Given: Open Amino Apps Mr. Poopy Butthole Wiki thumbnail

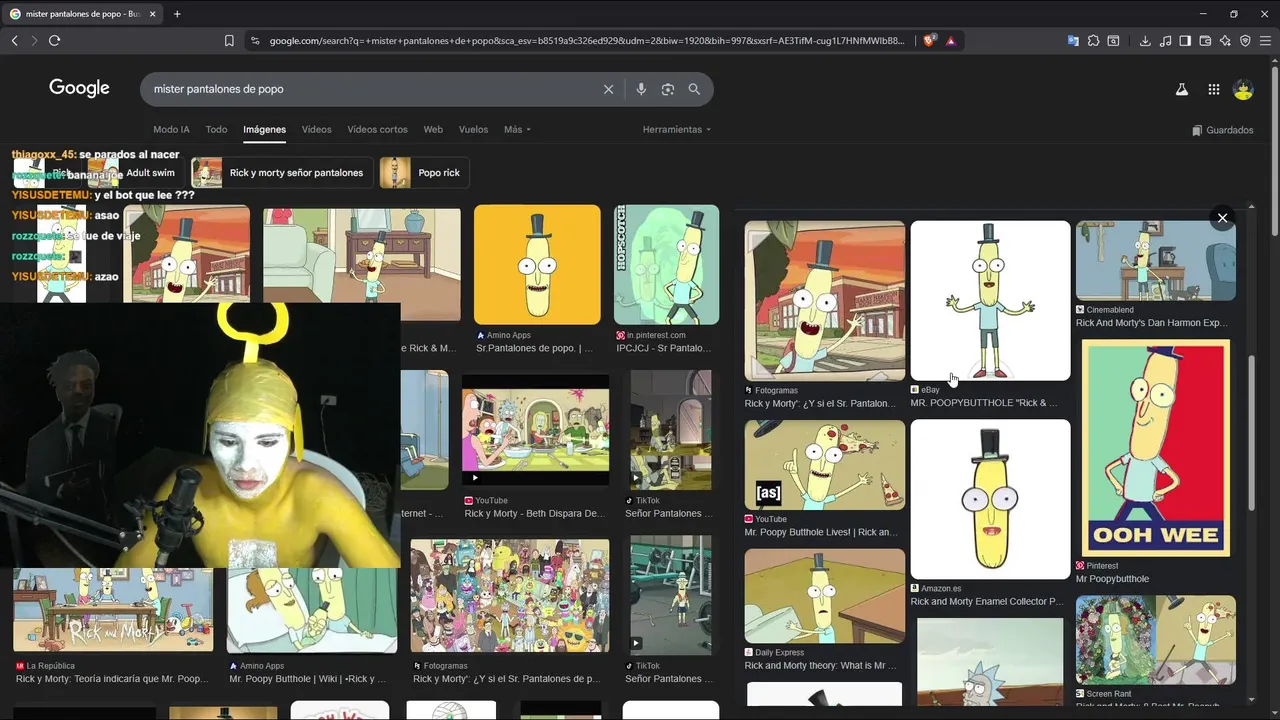Looking at the screenshot, I should click(x=312, y=611).
